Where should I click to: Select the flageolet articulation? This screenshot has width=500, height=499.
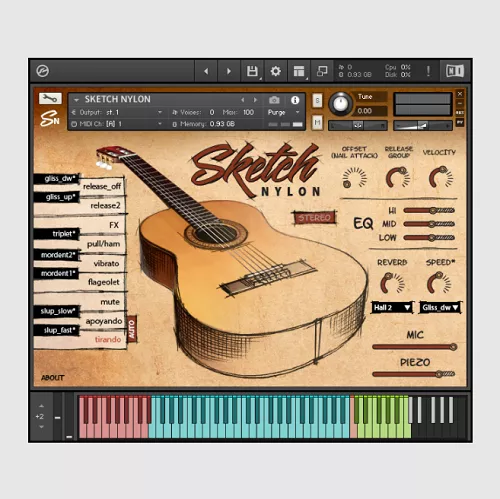click(103, 282)
